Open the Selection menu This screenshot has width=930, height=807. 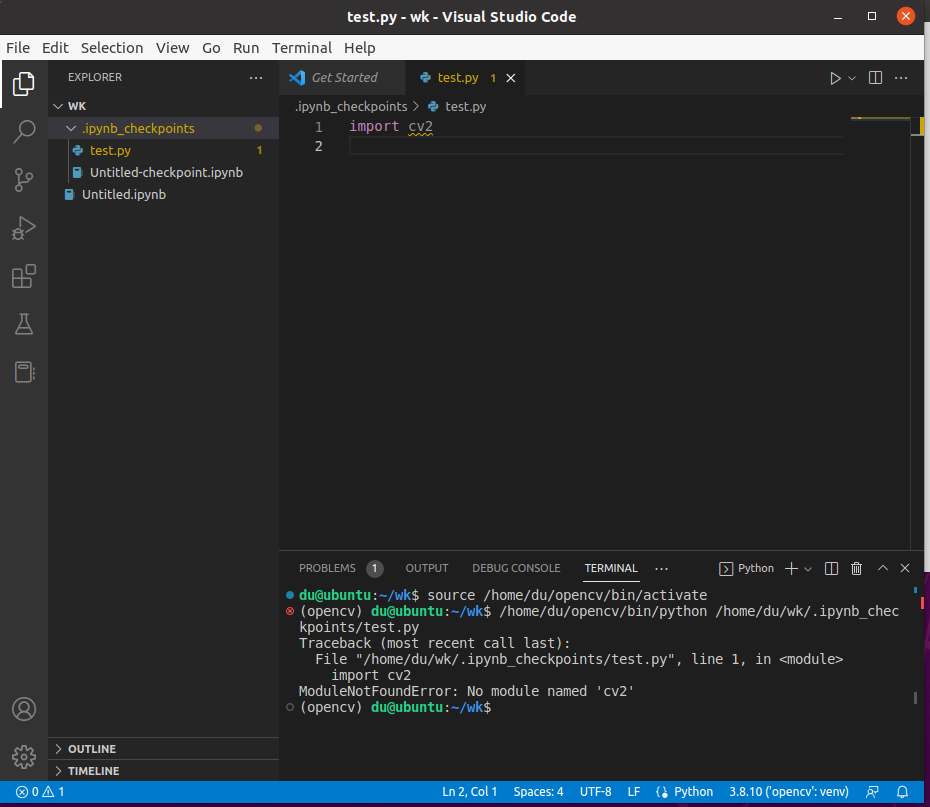click(112, 48)
